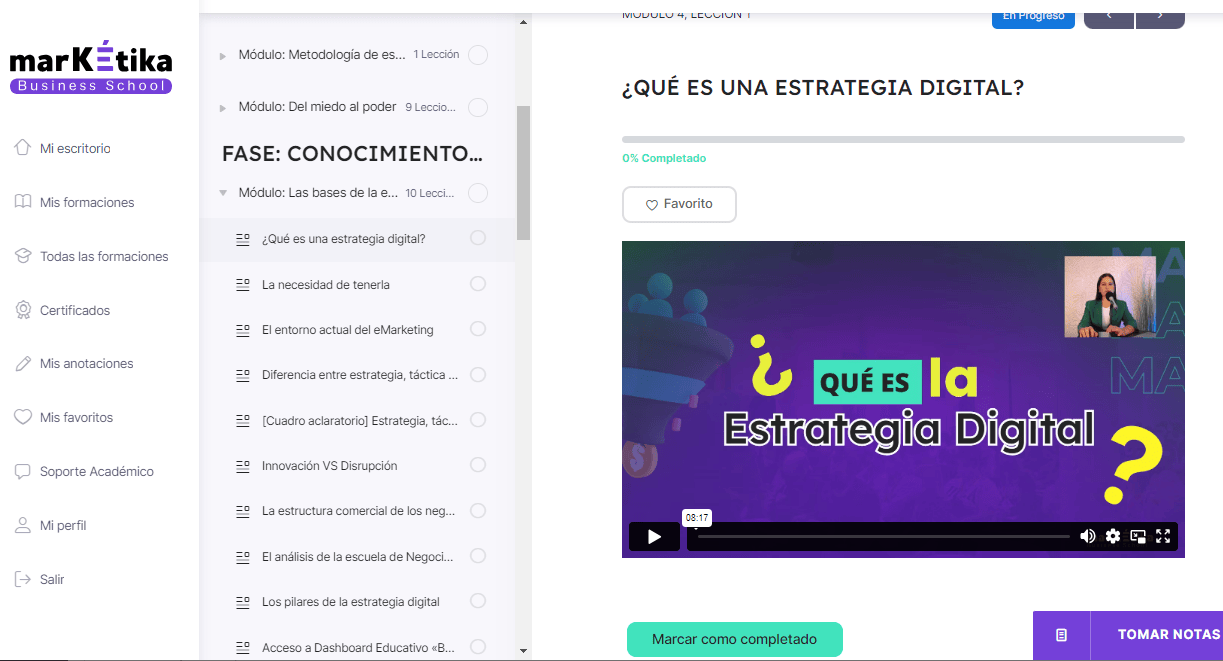This screenshot has width=1223, height=661.
Task: Open the Mis formaciones book icon
Action: tap(23, 202)
